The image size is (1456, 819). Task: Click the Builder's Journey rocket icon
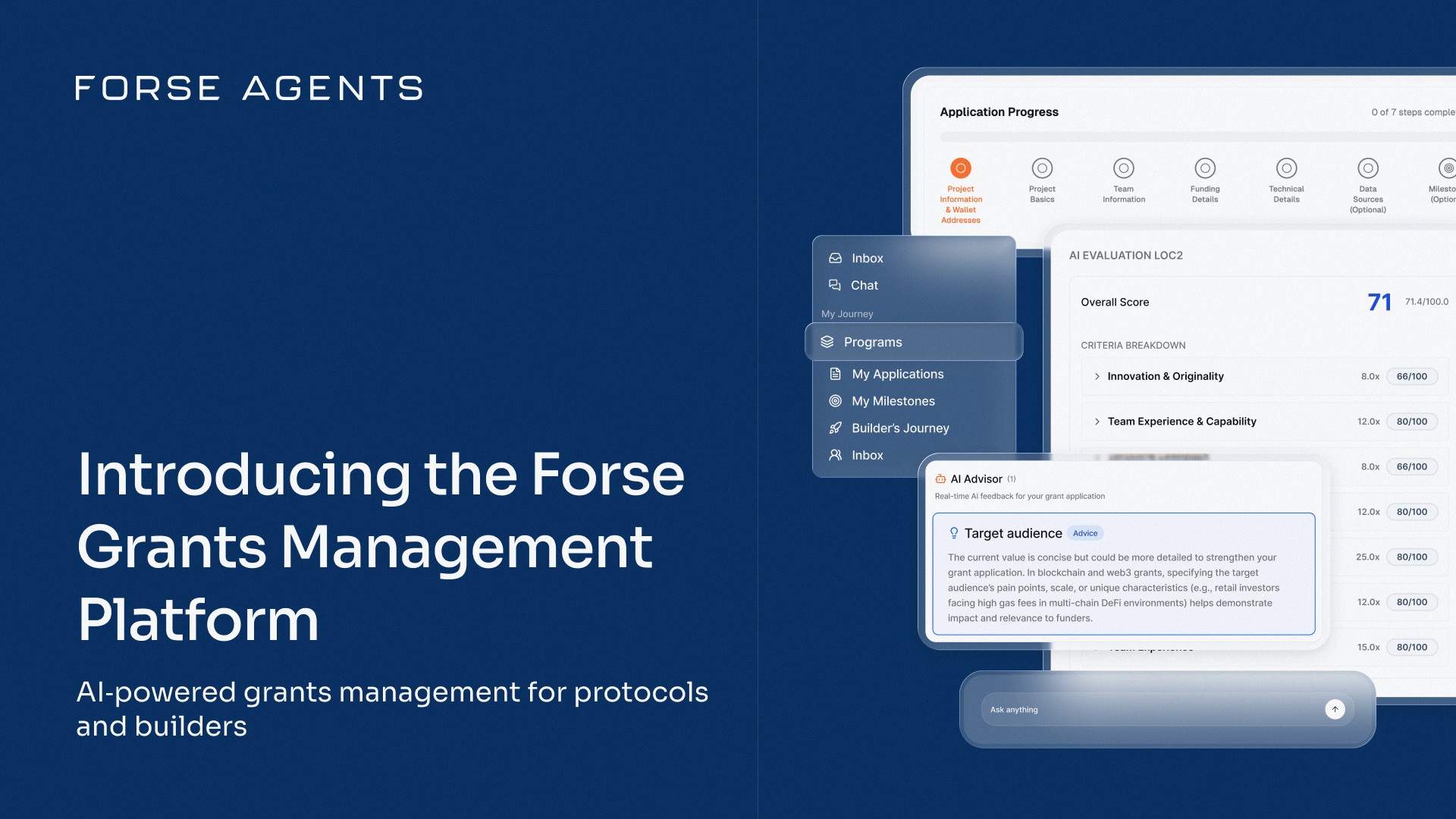835,428
